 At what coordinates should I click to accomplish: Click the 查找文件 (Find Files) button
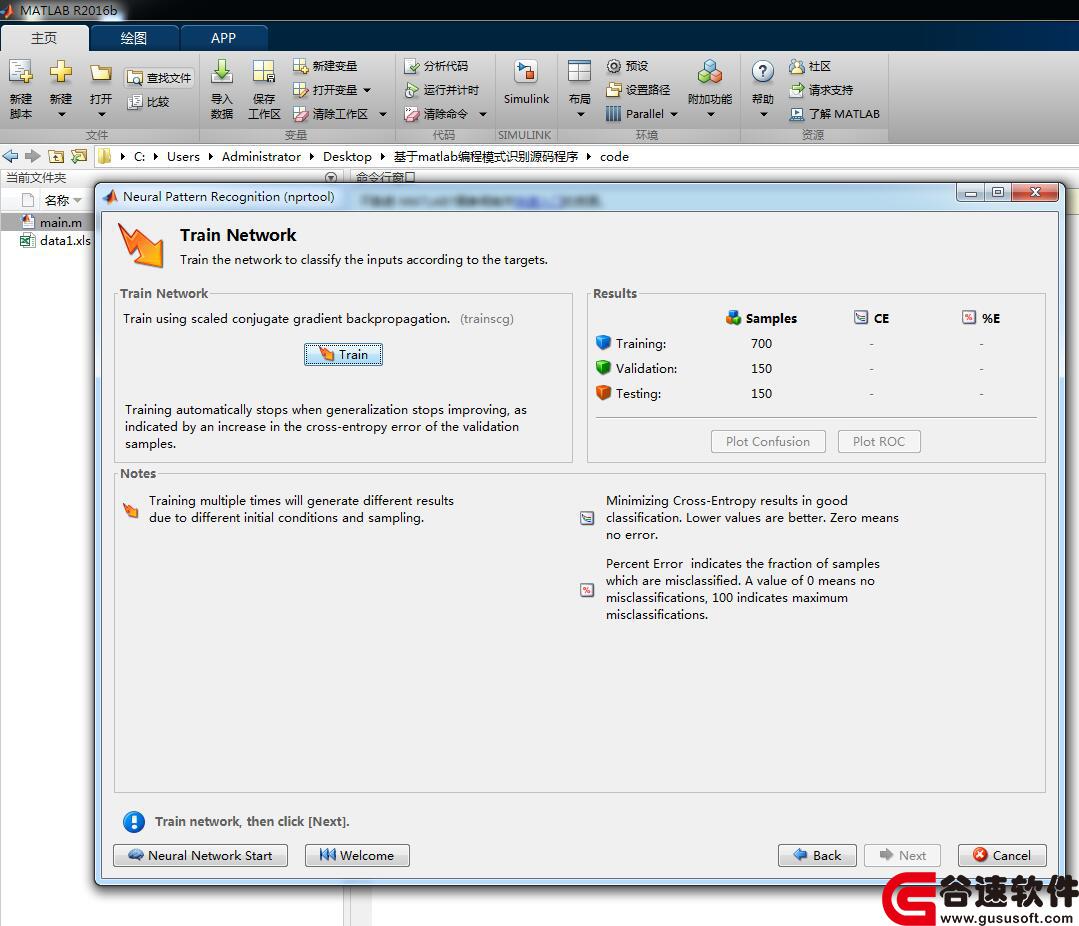click(159, 78)
